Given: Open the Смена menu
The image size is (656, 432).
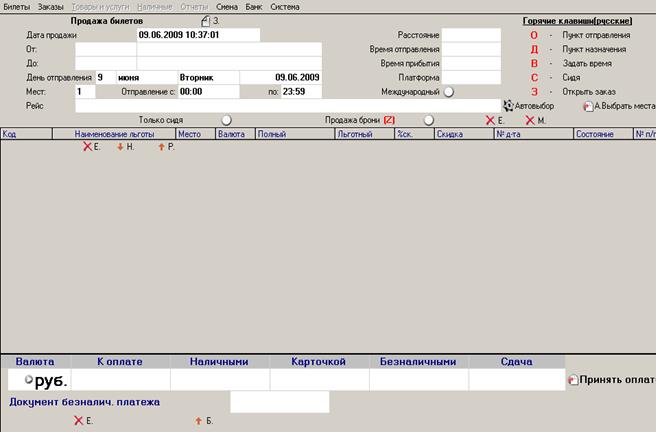Looking at the screenshot, I should click(x=227, y=7).
